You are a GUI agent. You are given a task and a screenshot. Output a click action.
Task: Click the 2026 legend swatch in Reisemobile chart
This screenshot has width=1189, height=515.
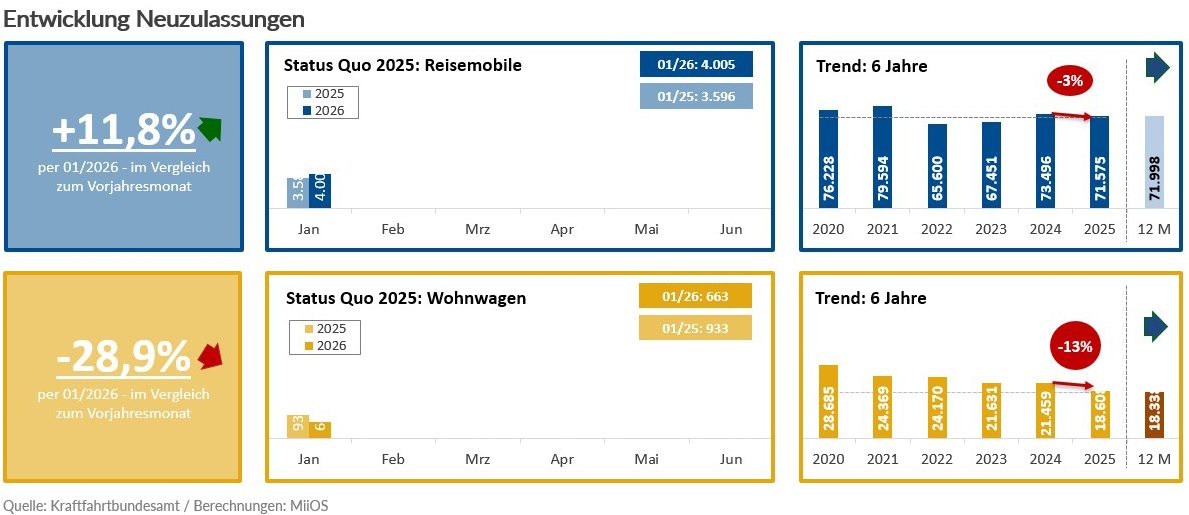click(306, 111)
